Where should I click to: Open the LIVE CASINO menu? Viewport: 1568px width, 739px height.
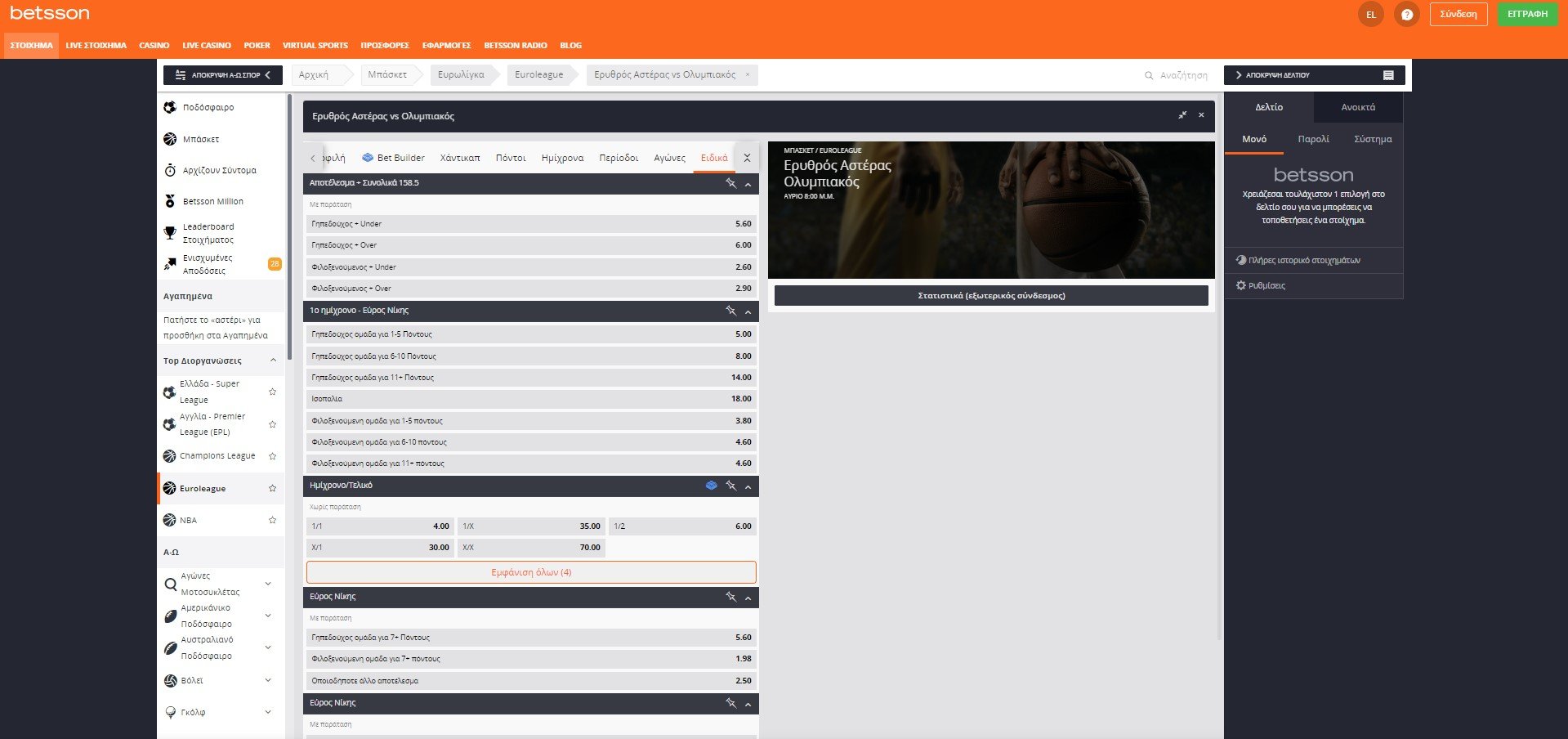[x=206, y=46]
